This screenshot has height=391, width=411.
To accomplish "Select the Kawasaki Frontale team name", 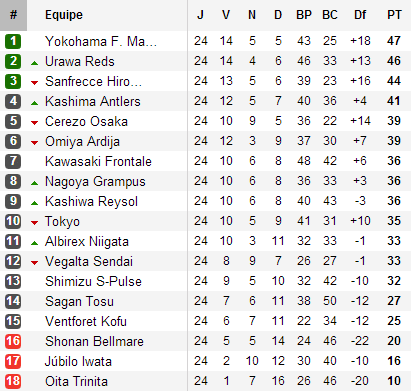I will (98, 161).
